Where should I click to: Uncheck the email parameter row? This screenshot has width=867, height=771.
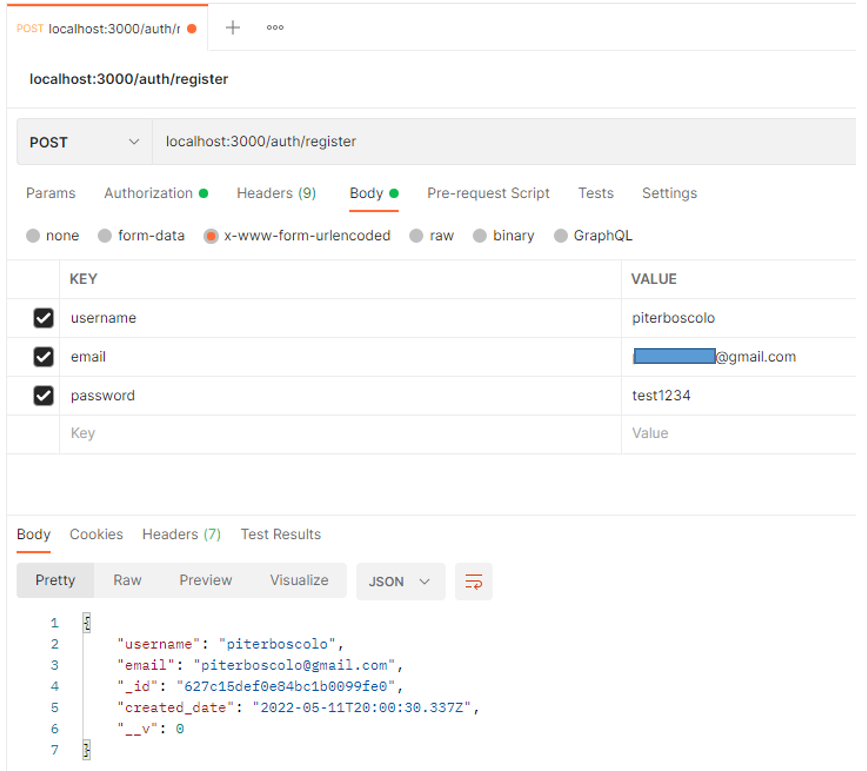coord(41,356)
